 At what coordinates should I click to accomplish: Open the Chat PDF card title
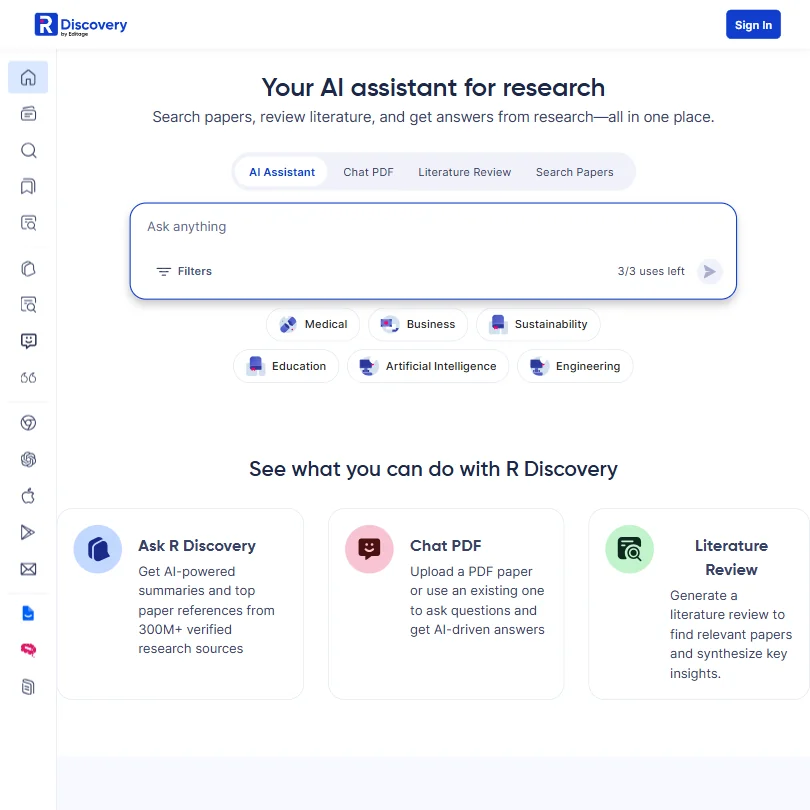445,546
